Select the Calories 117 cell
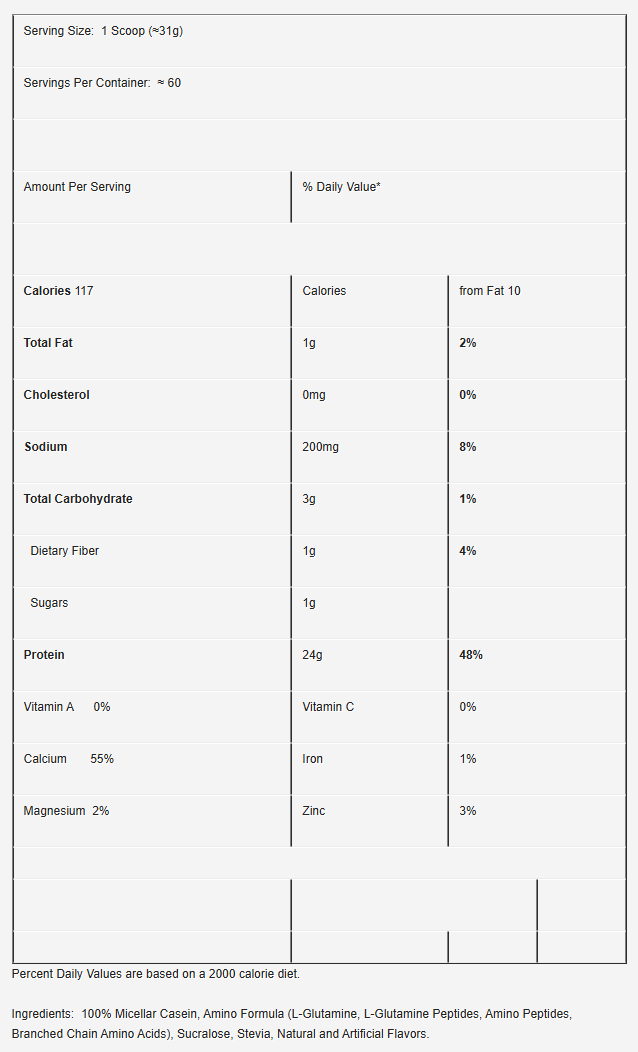Screen dimensions: 638x1052 pos(152,301)
